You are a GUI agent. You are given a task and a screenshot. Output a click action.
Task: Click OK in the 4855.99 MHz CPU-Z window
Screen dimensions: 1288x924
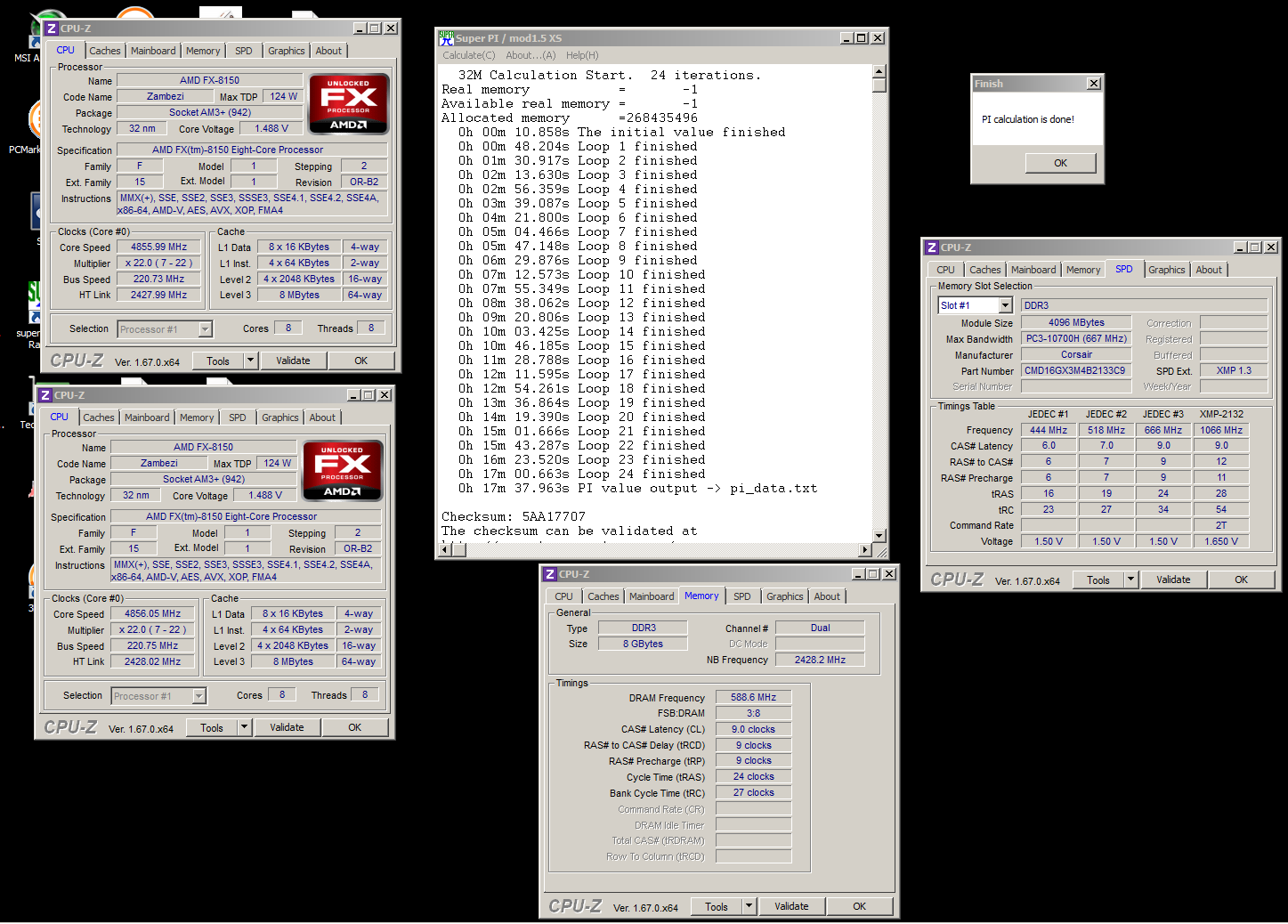coord(360,361)
